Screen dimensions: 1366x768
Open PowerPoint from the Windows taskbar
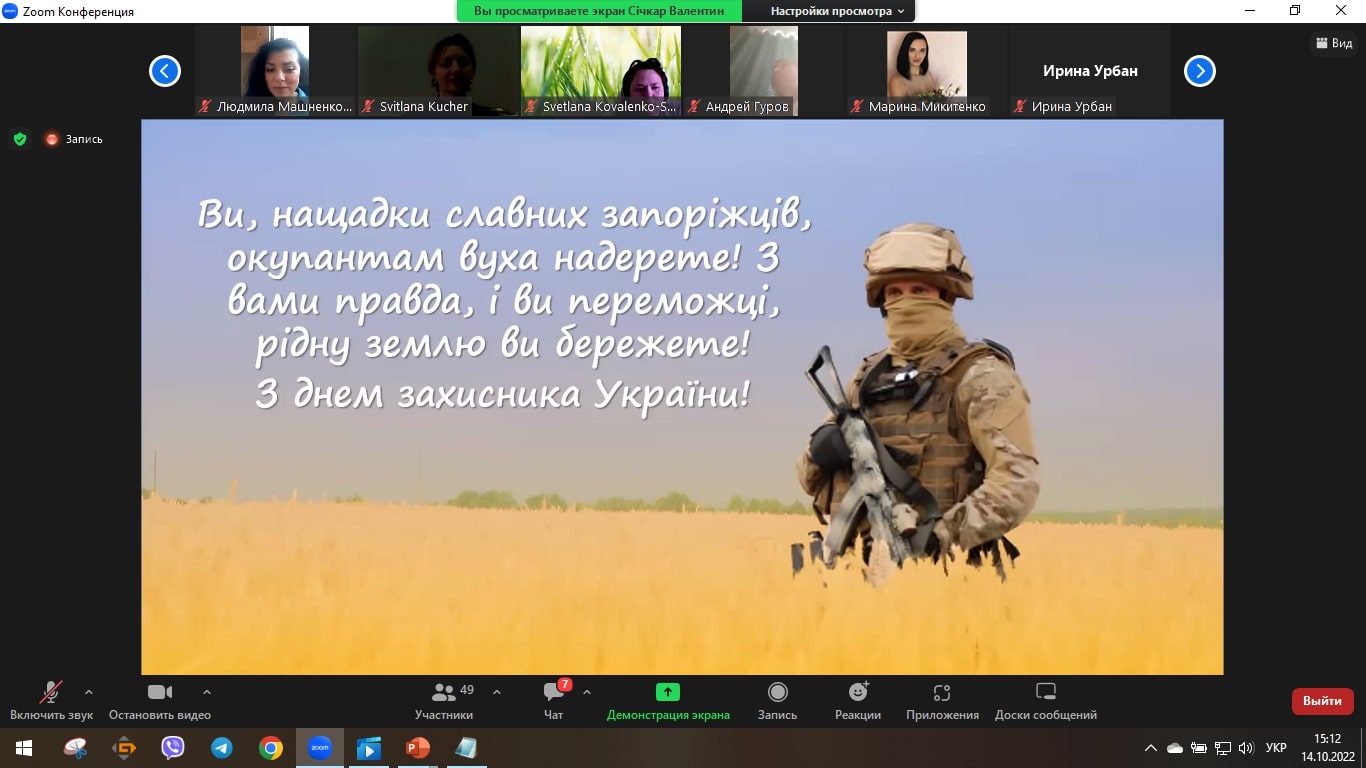coord(417,747)
